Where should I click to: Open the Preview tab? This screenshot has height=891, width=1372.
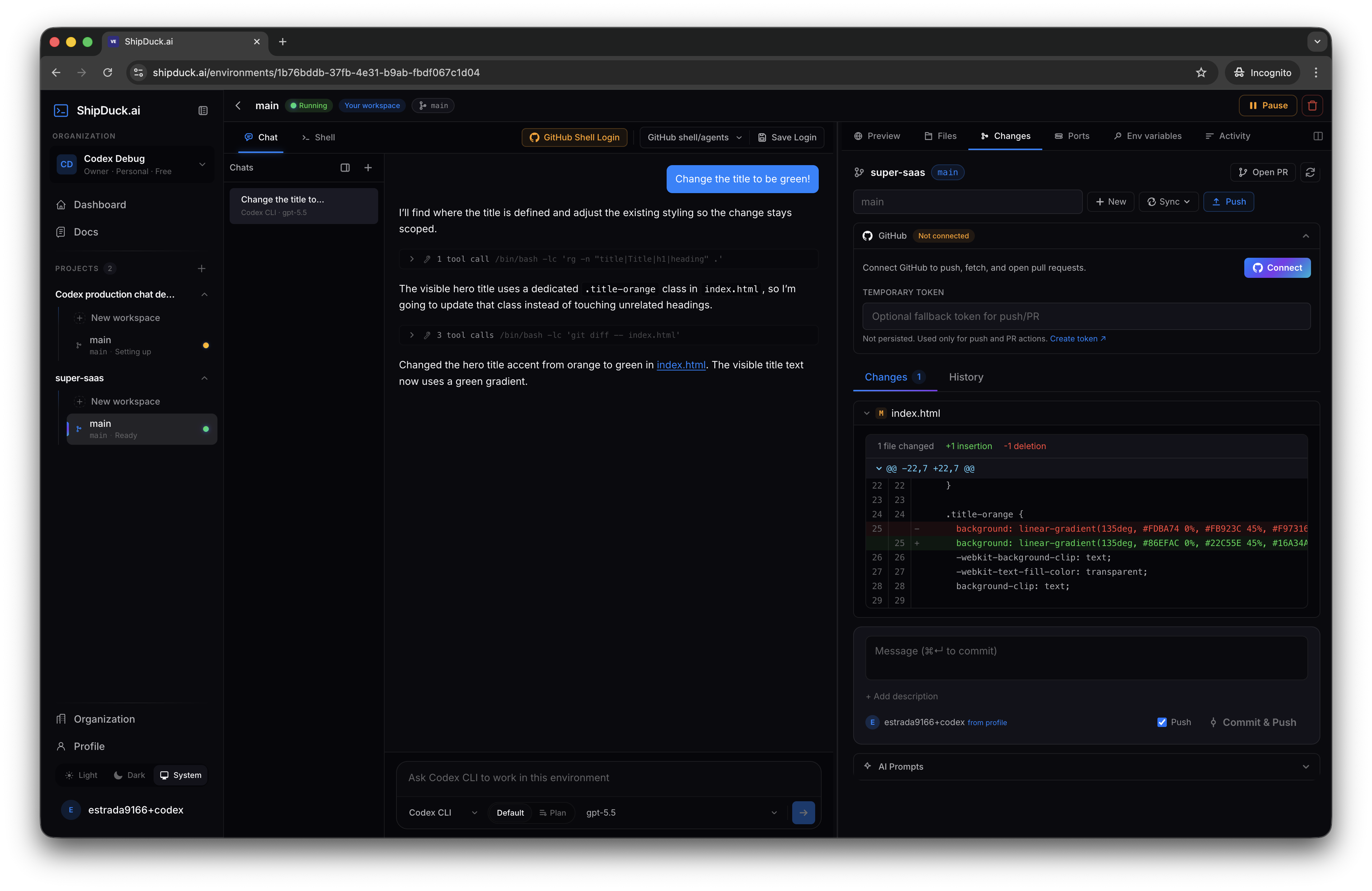[x=876, y=136]
